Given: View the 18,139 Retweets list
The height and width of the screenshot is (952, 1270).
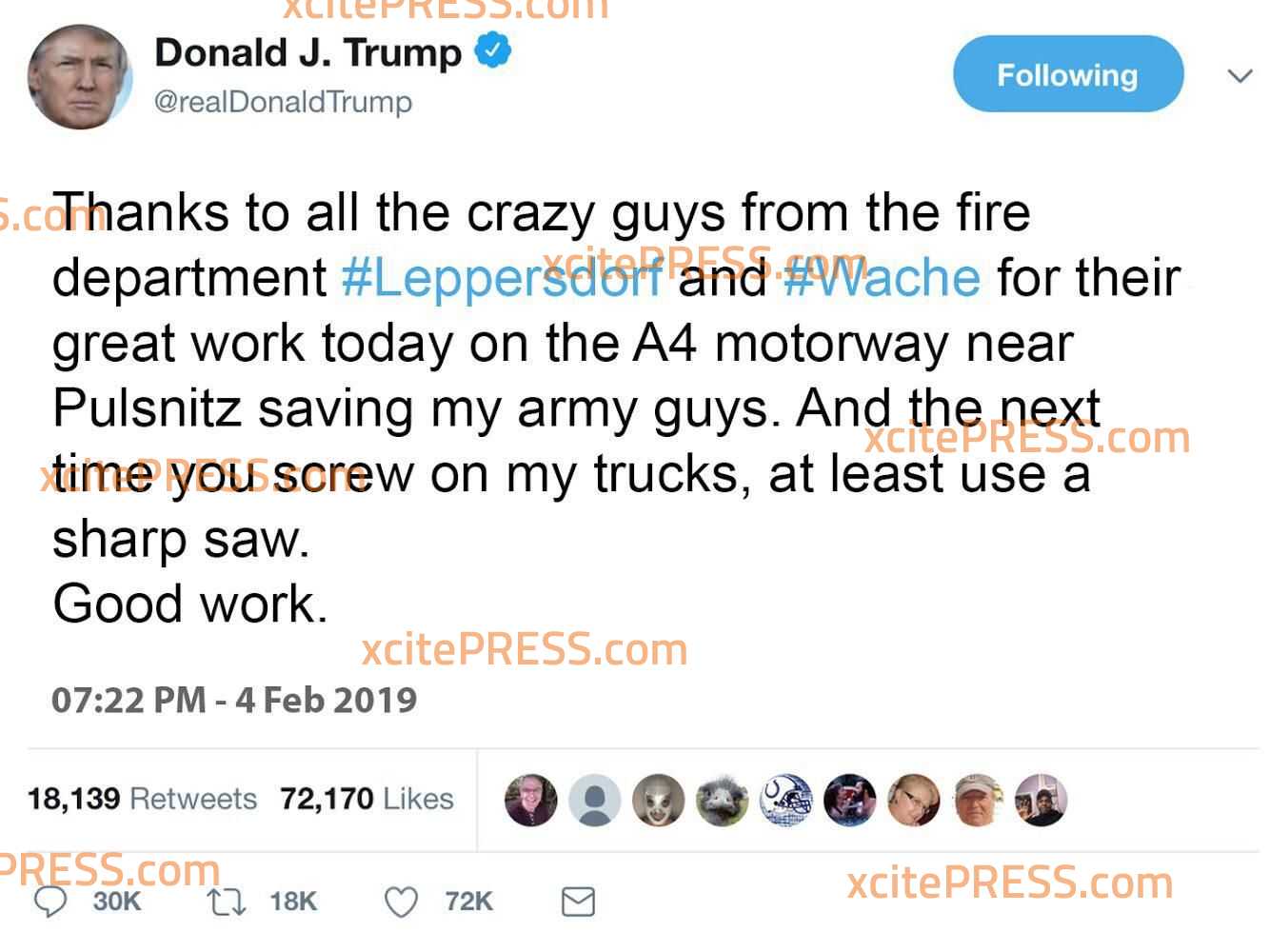Looking at the screenshot, I should pos(142,798).
